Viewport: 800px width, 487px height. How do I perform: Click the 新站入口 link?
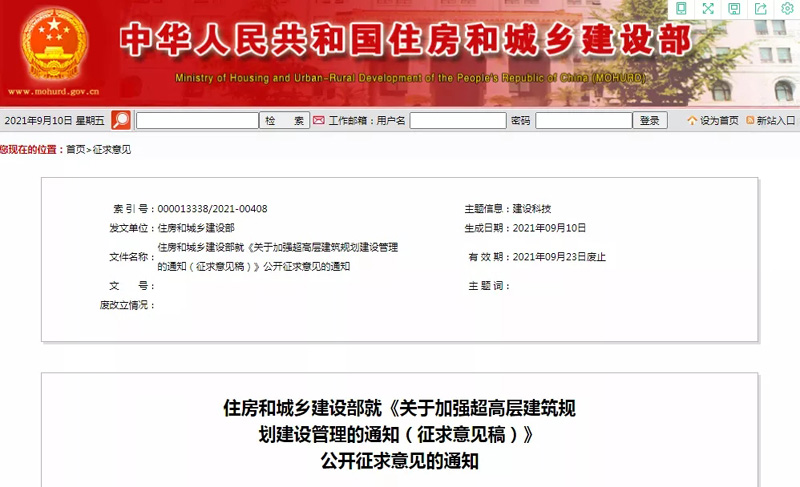pyautogui.click(x=776, y=120)
